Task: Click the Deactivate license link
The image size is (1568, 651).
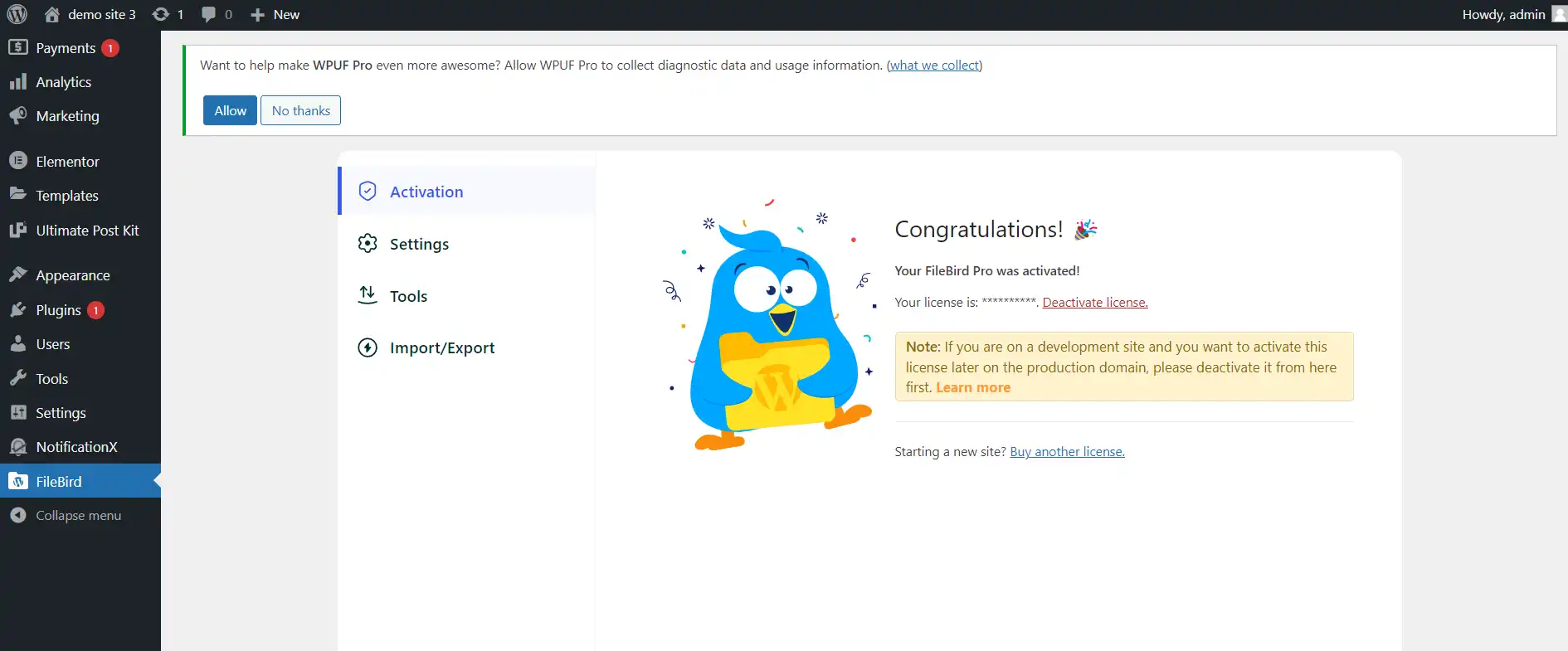Action: [x=1095, y=303]
